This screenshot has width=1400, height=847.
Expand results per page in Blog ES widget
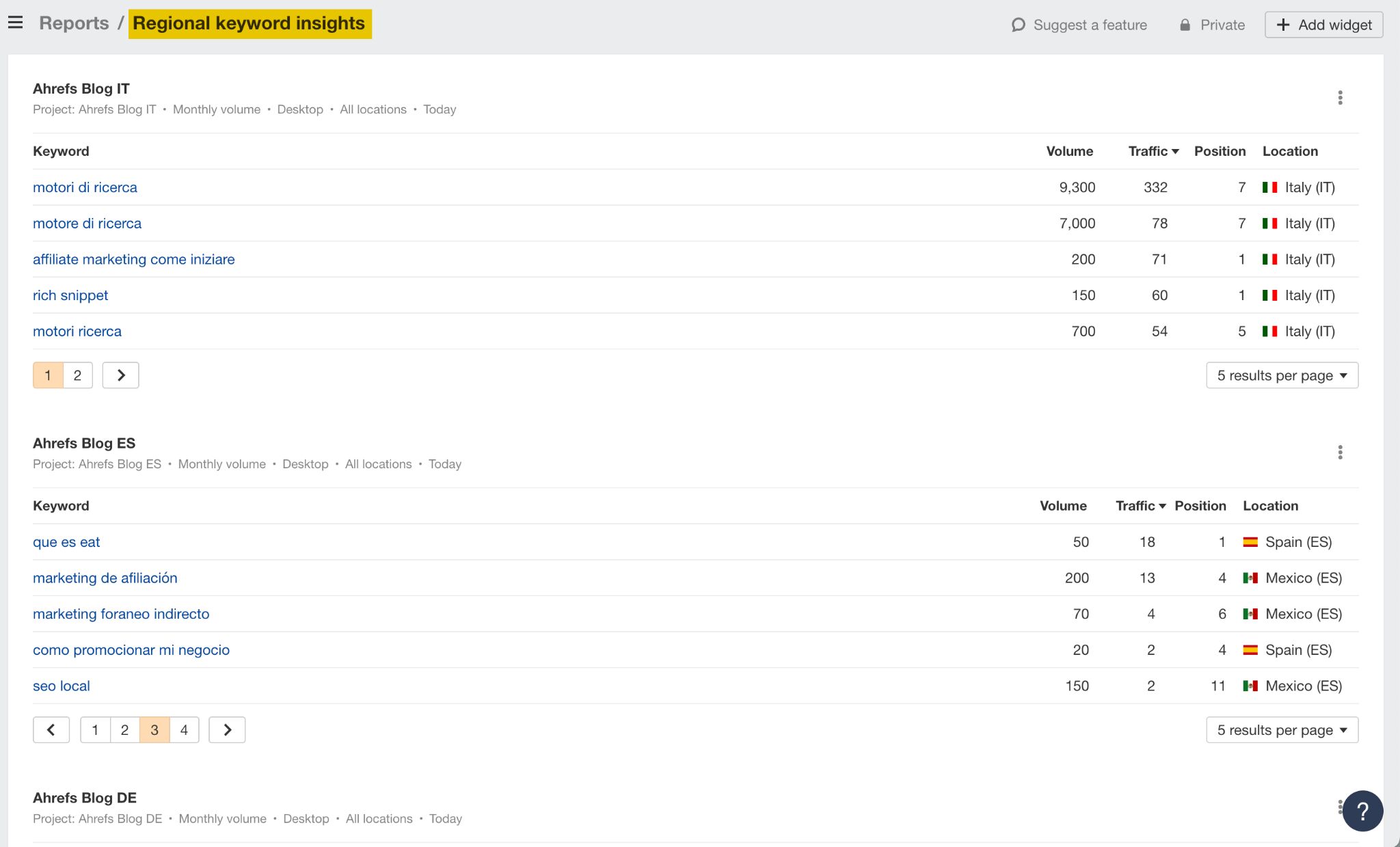click(x=1282, y=730)
